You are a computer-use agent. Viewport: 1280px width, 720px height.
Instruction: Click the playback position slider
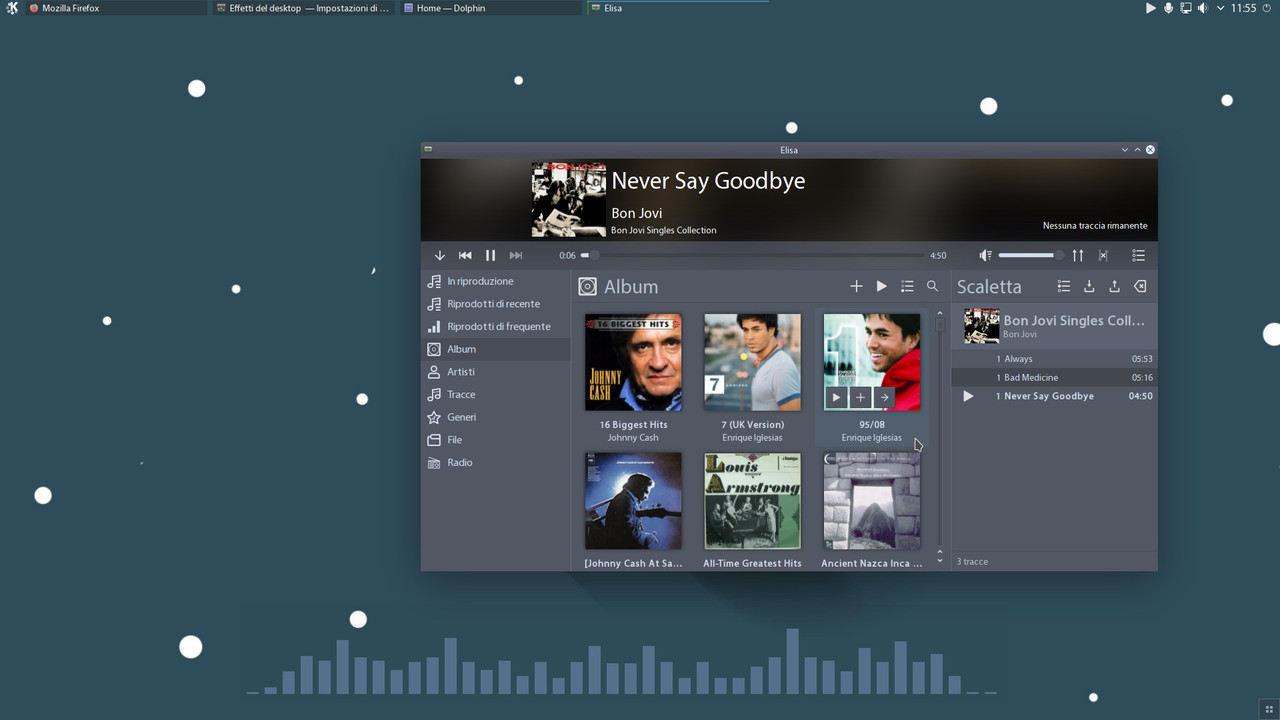752,256
